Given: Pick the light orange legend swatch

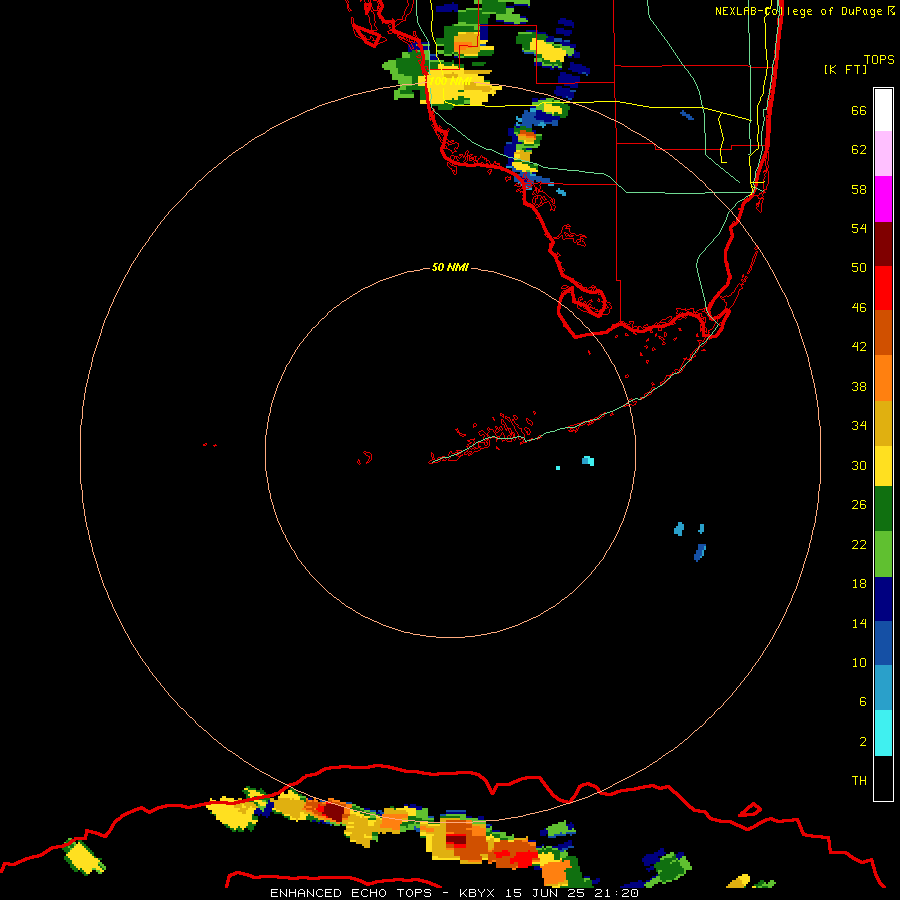Looking at the screenshot, I should pos(883,378).
